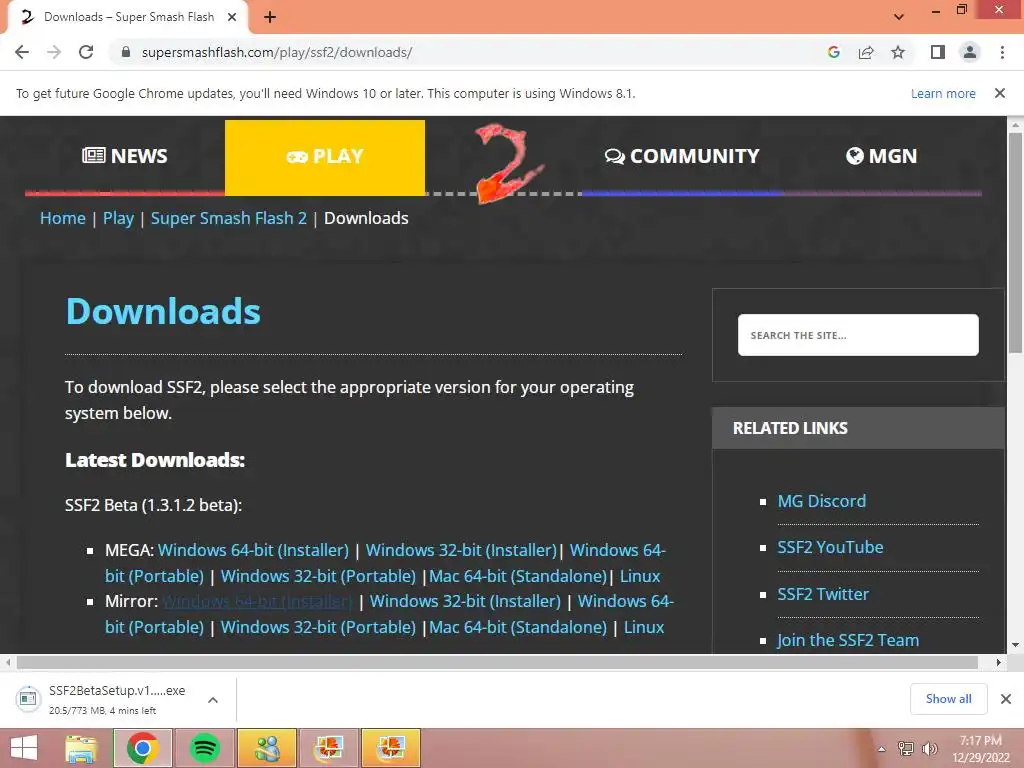Download MEGA Windows 32-bit (Portable)
The width and height of the screenshot is (1024, 768).
pyautogui.click(x=318, y=576)
